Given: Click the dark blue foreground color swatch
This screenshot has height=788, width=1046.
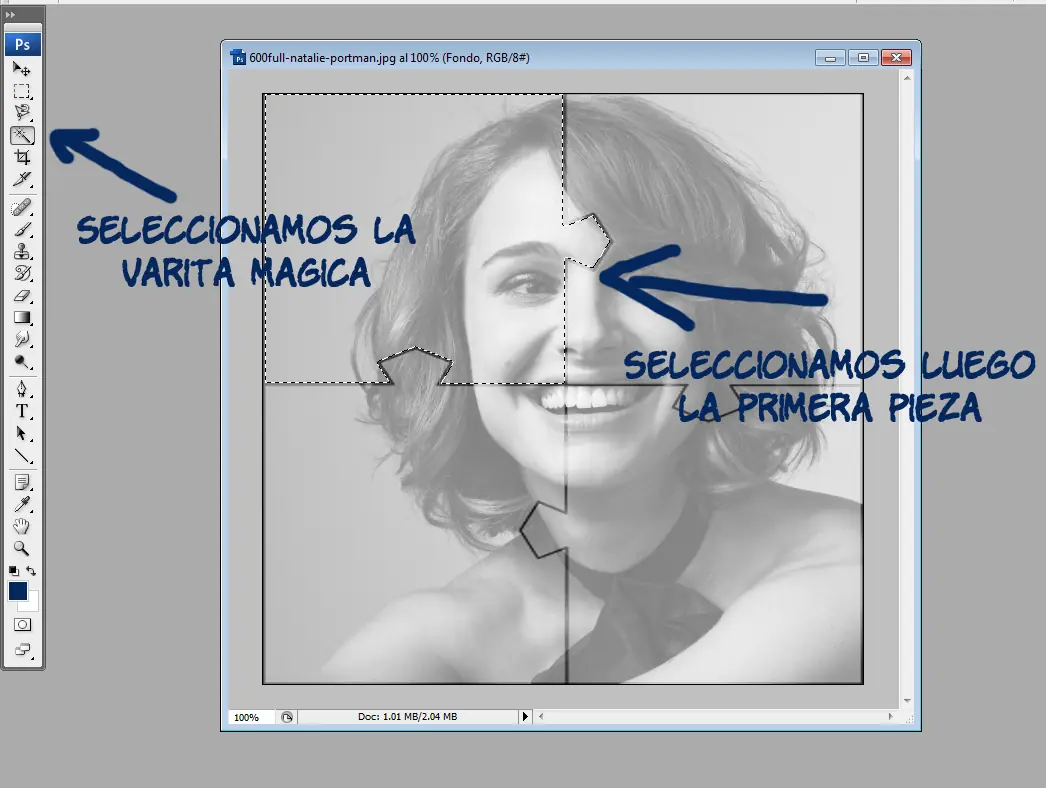Looking at the screenshot, I should (x=17, y=591).
